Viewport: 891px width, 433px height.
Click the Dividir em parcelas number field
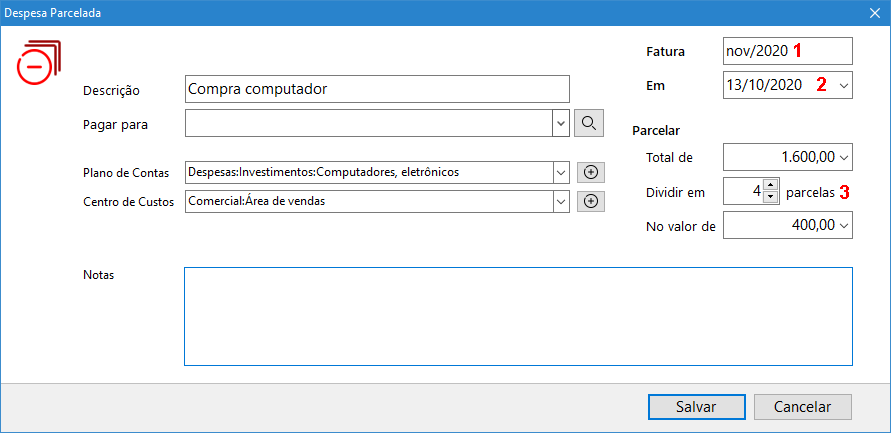pos(742,192)
